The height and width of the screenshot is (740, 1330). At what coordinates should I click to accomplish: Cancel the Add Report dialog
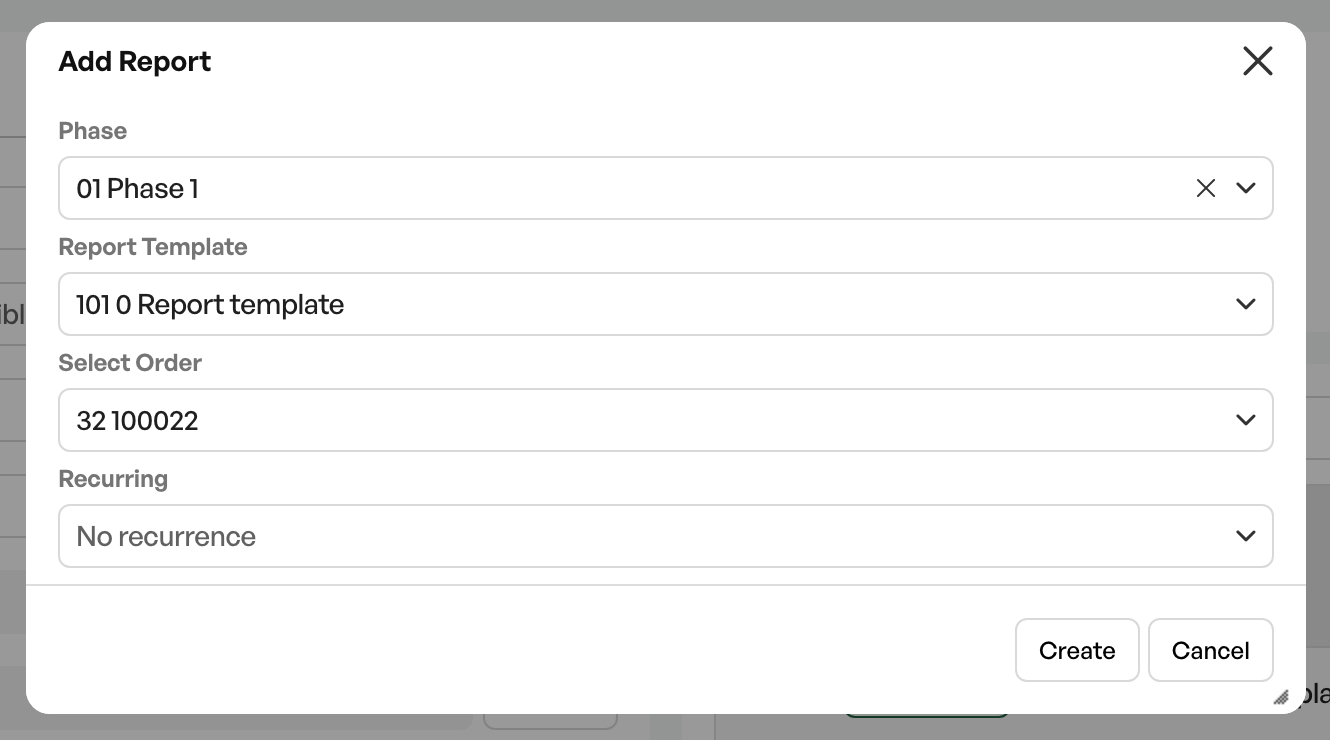click(1210, 650)
